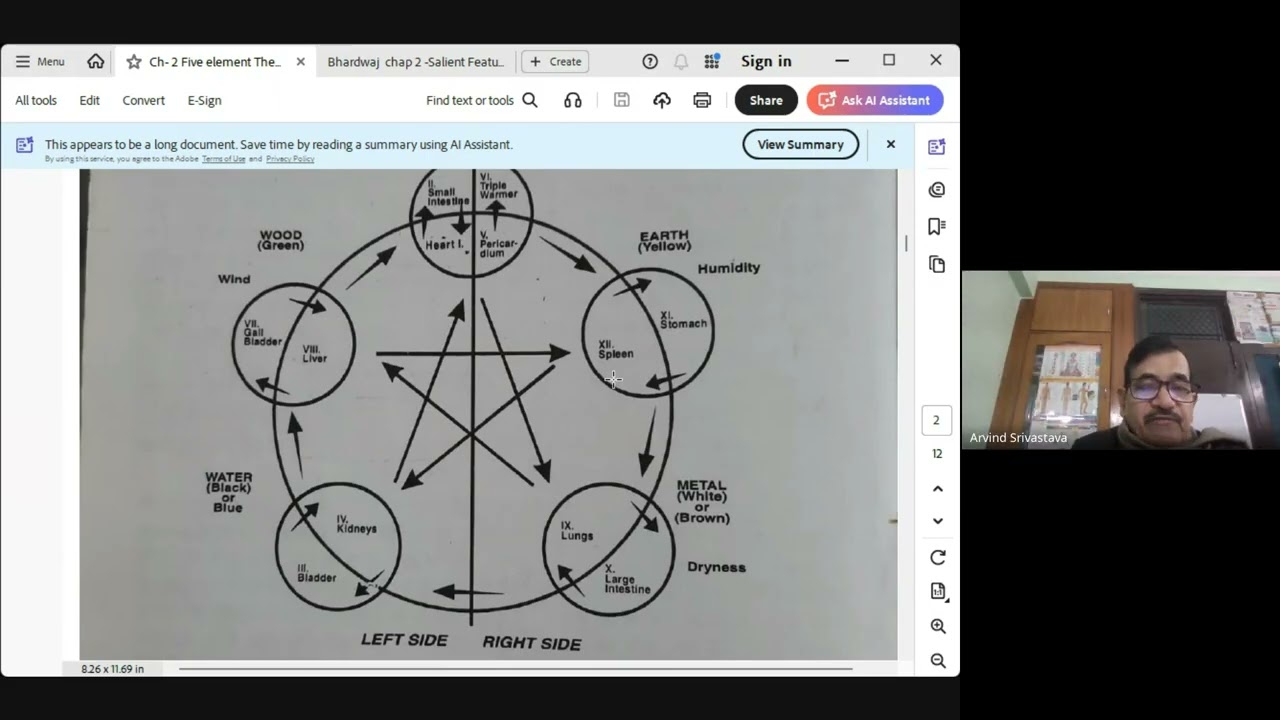Click the page size 8.26 x 11.69 in
Viewport: 1280px width, 720px height.
point(112,669)
